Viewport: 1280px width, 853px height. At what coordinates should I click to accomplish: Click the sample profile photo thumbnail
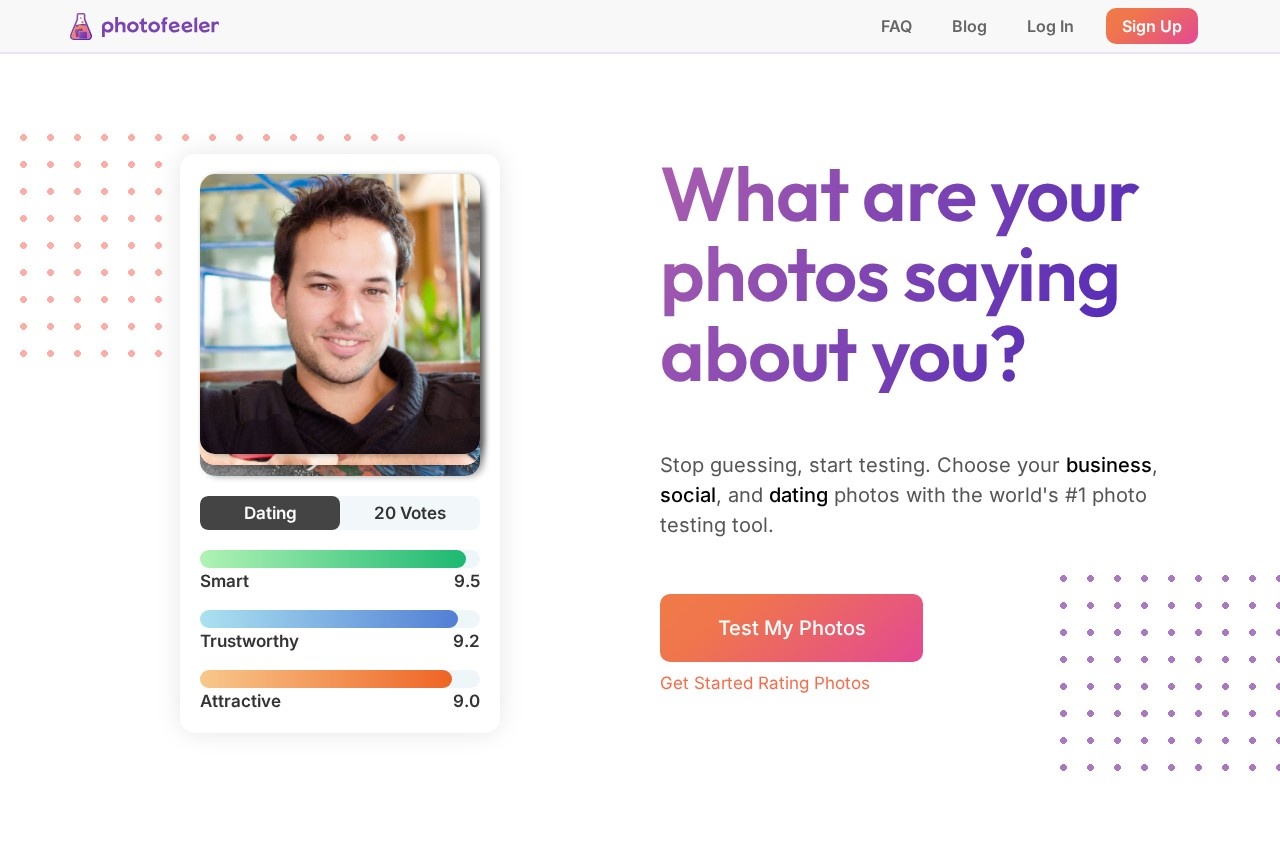tap(340, 314)
